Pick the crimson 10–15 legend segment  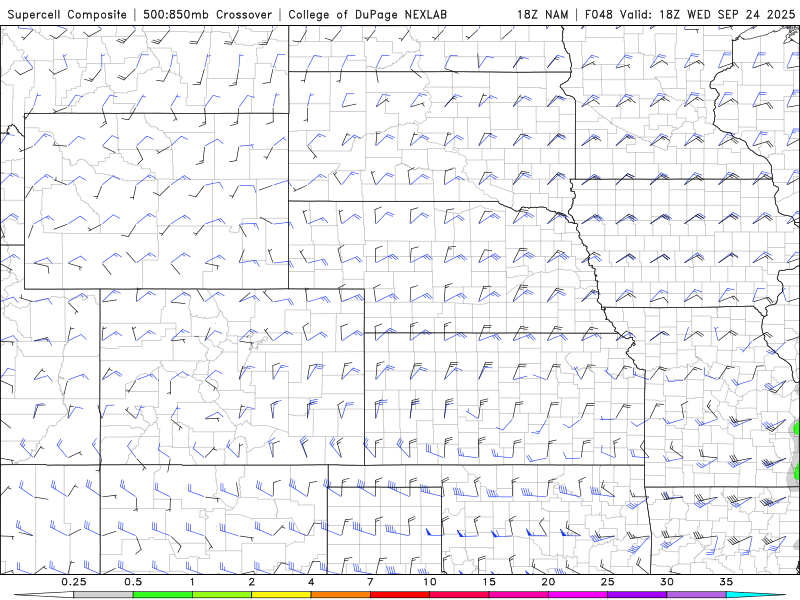[459, 595]
